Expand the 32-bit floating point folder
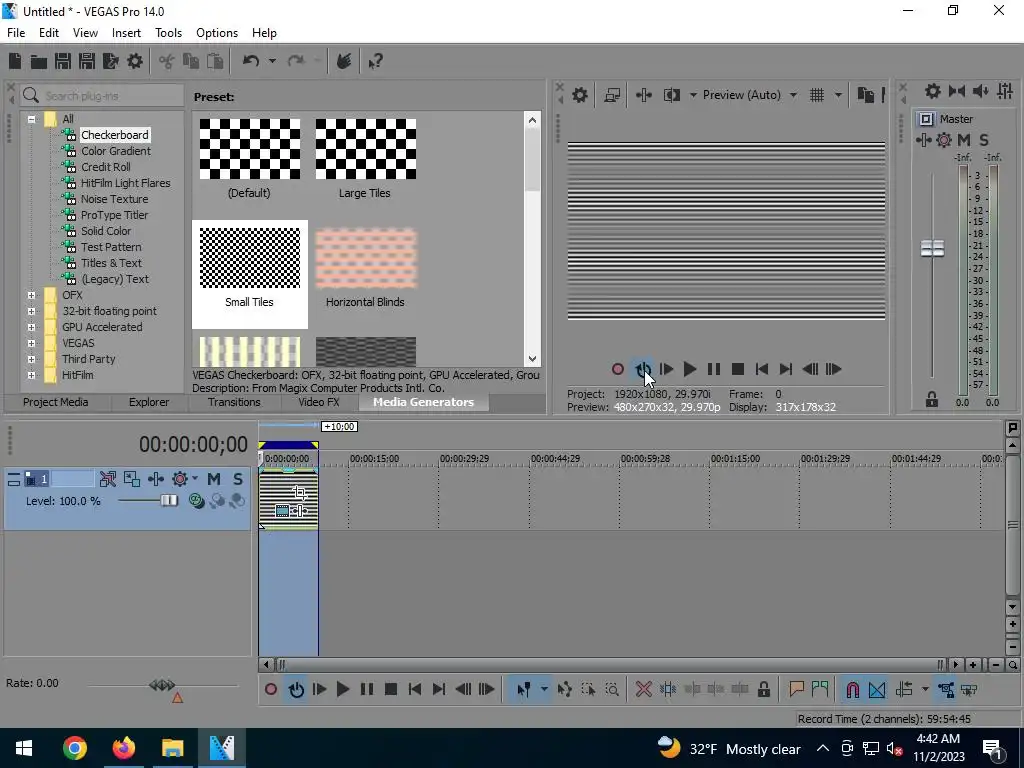The width and height of the screenshot is (1024, 768). [x=31, y=311]
